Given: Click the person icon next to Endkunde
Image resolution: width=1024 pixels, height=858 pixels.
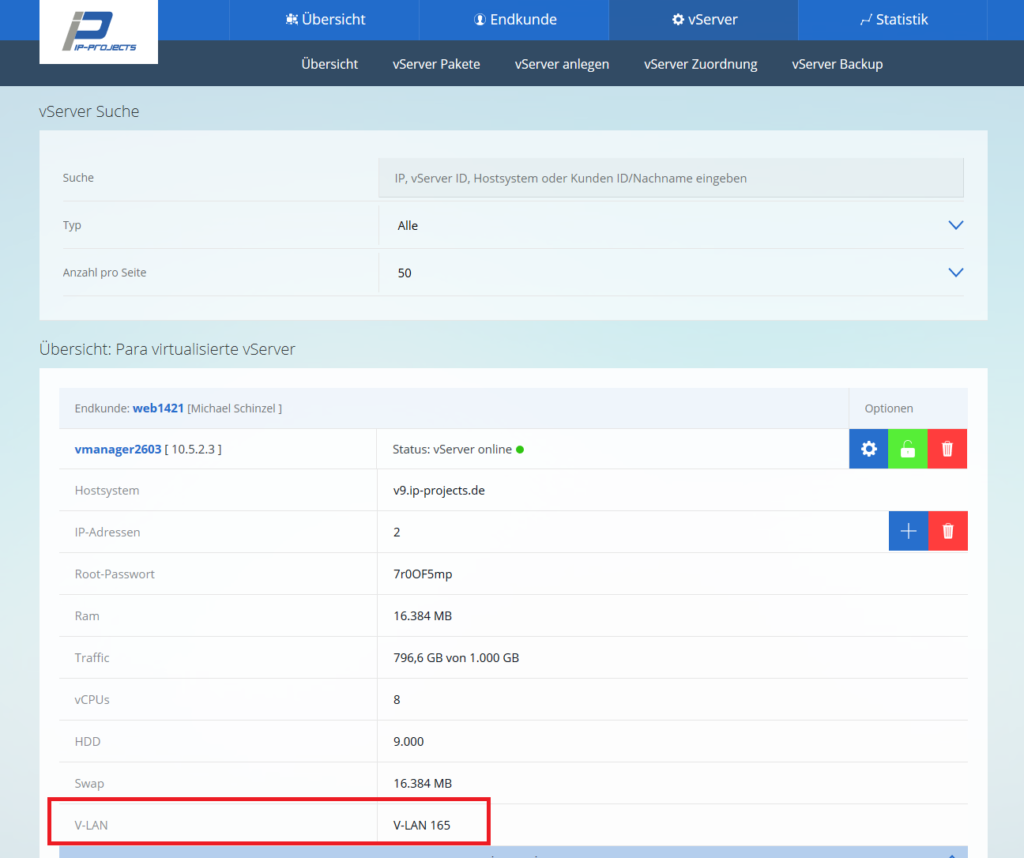Looking at the screenshot, I should 480,19.
